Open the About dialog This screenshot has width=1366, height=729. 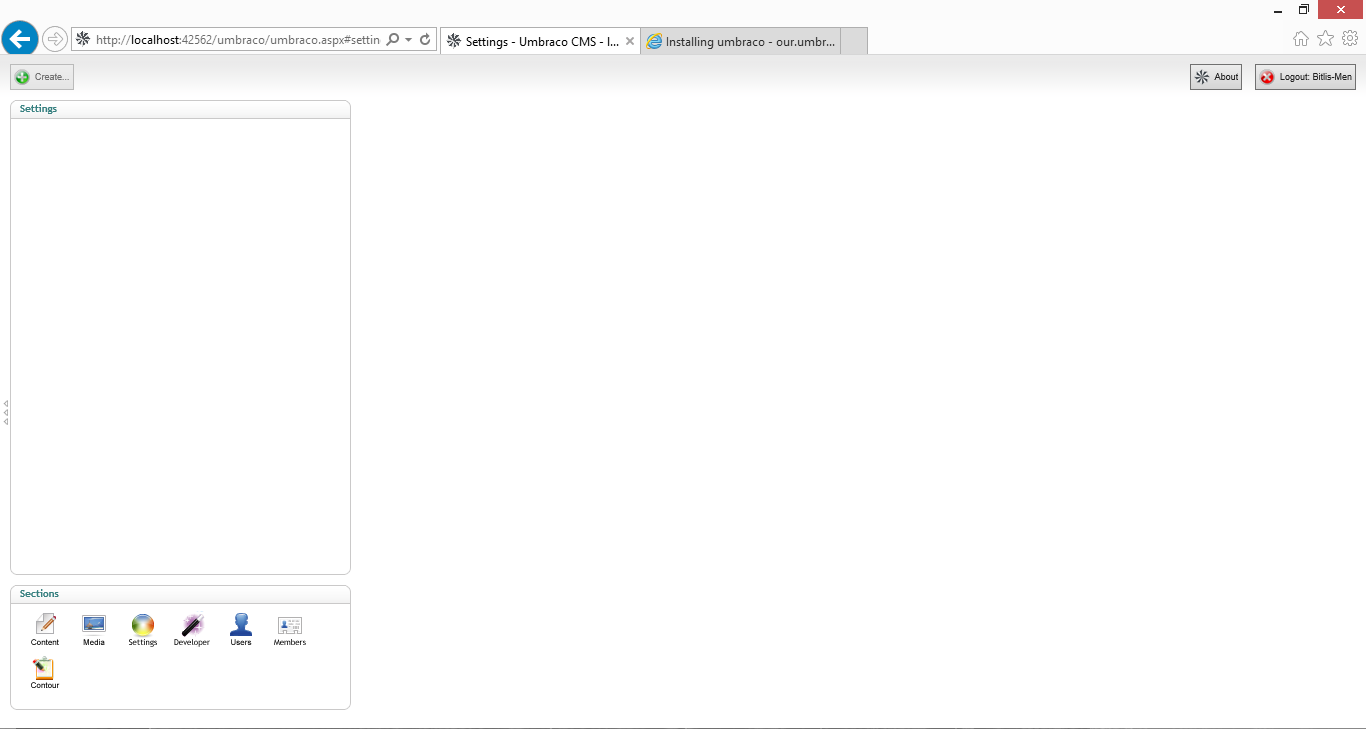[x=1216, y=77]
